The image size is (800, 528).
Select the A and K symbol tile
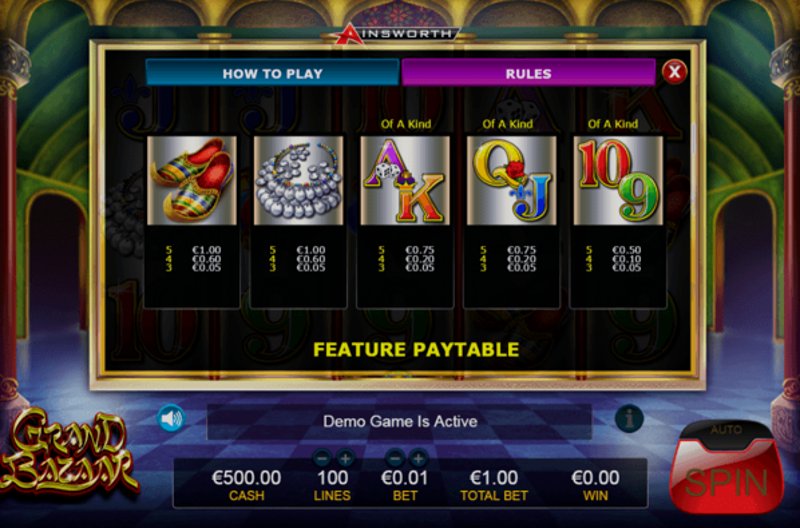(405, 180)
